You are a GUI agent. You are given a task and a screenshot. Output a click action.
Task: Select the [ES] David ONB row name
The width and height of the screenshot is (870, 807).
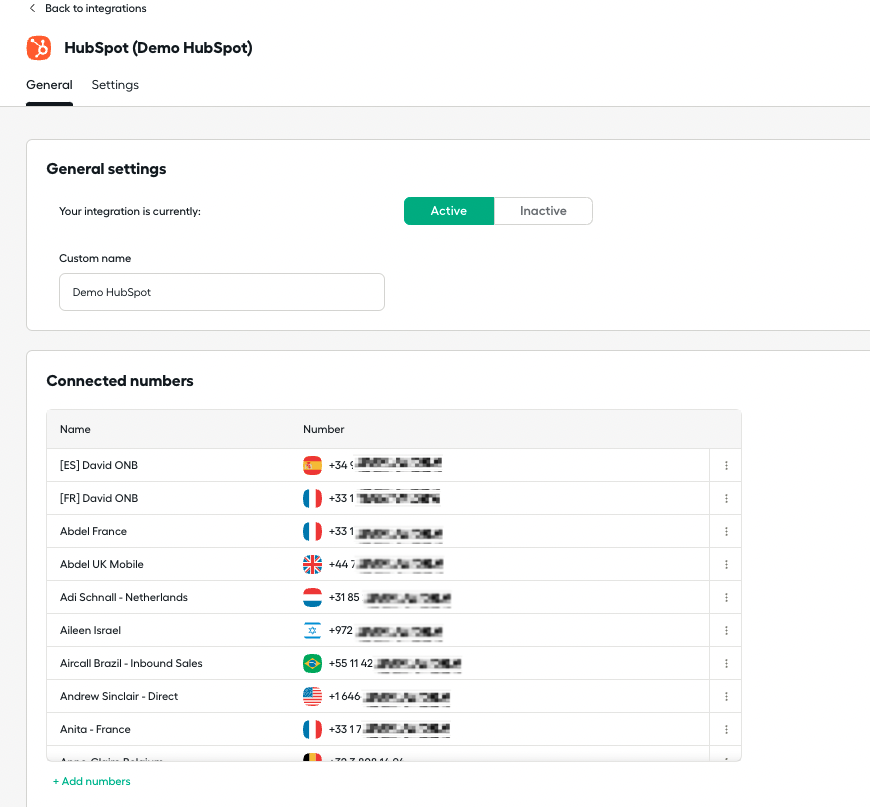coord(99,465)
